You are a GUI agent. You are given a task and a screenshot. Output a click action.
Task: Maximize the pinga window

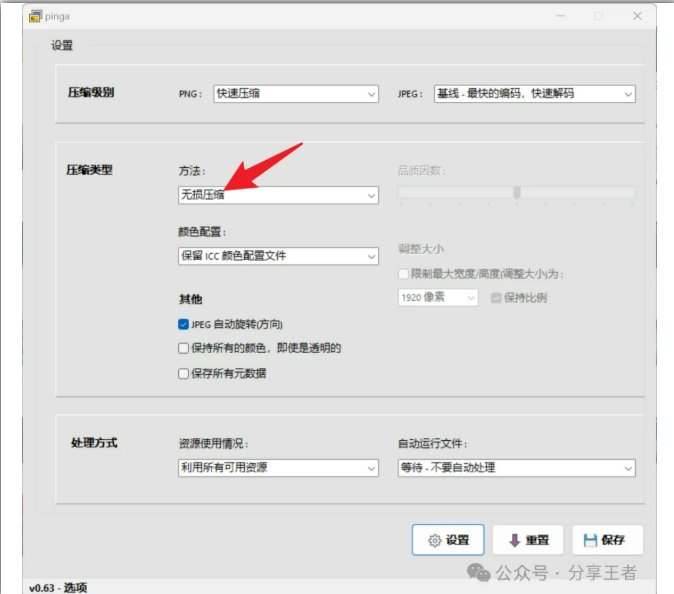(x=599, y=16)
